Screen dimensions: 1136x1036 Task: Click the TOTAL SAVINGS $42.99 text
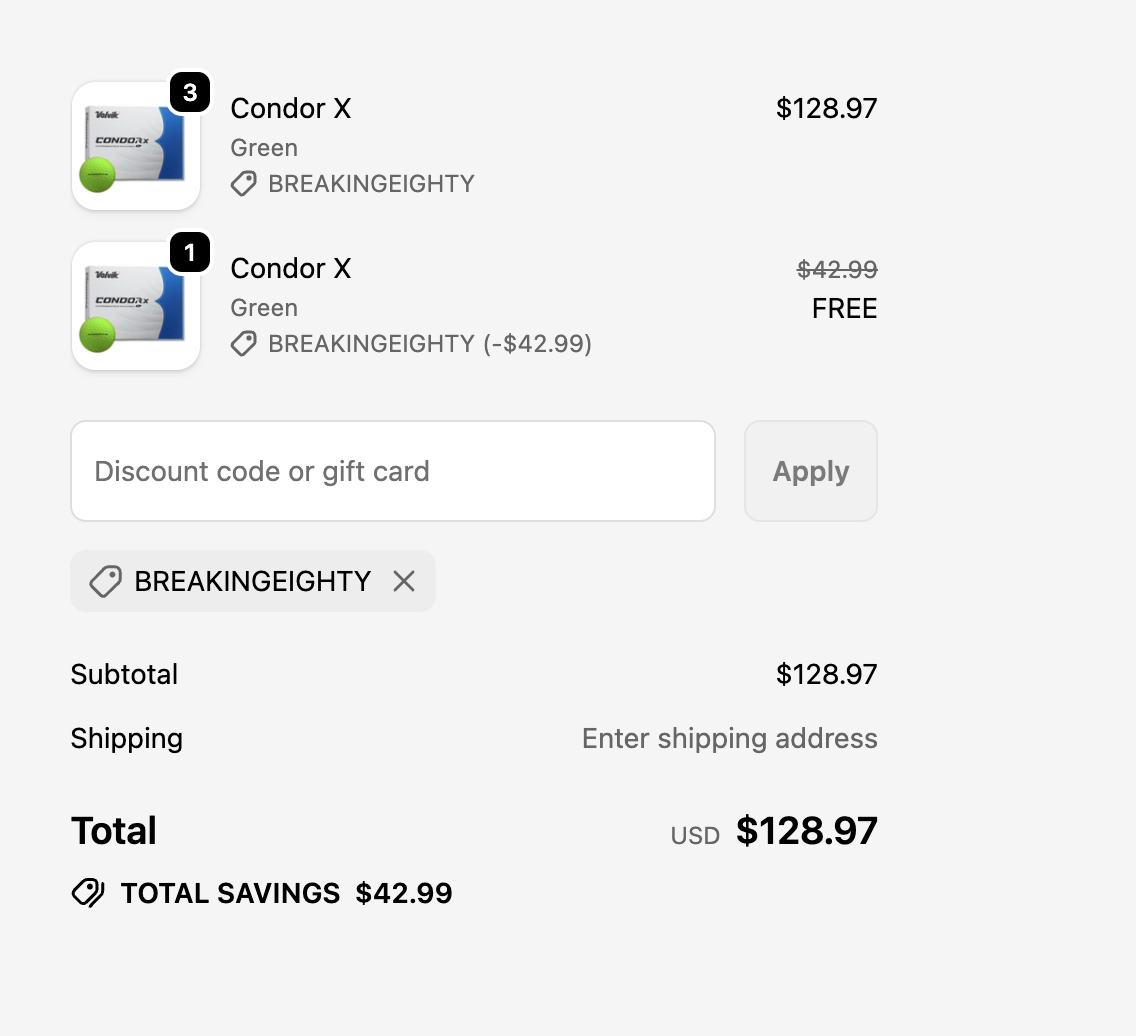286,893
